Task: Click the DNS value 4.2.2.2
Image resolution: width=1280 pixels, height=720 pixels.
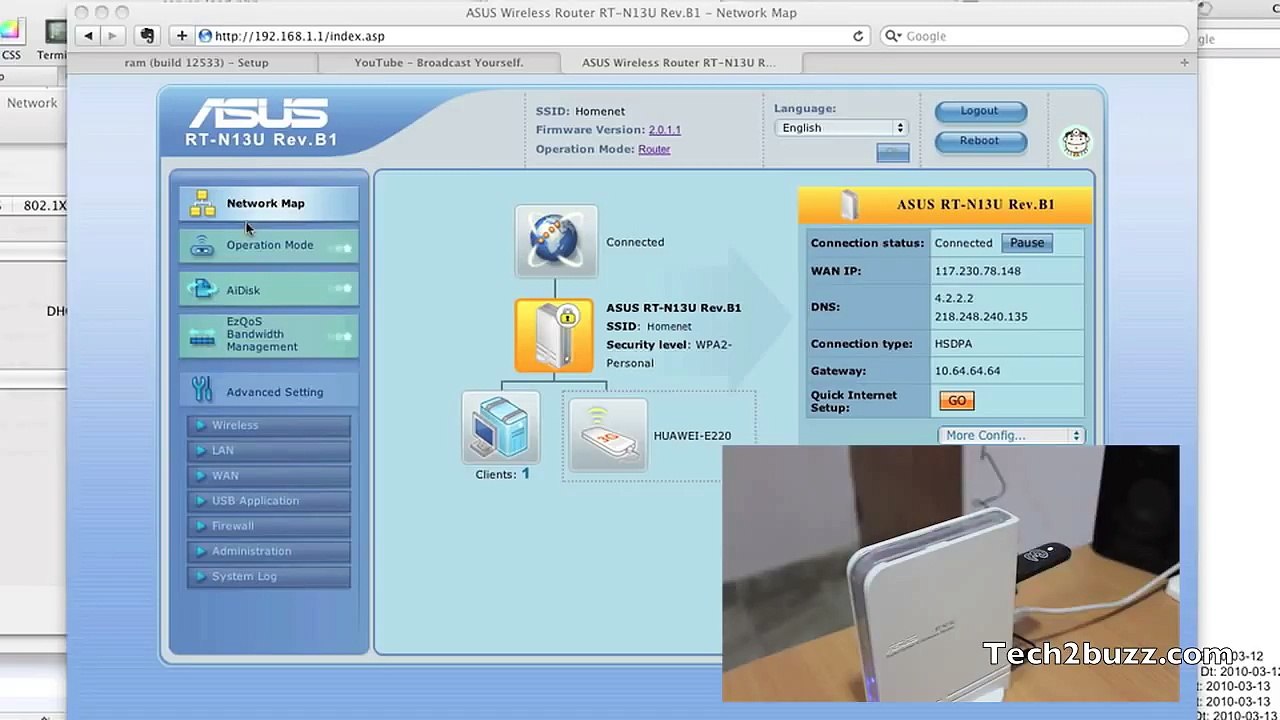Action: pos(954,298)
